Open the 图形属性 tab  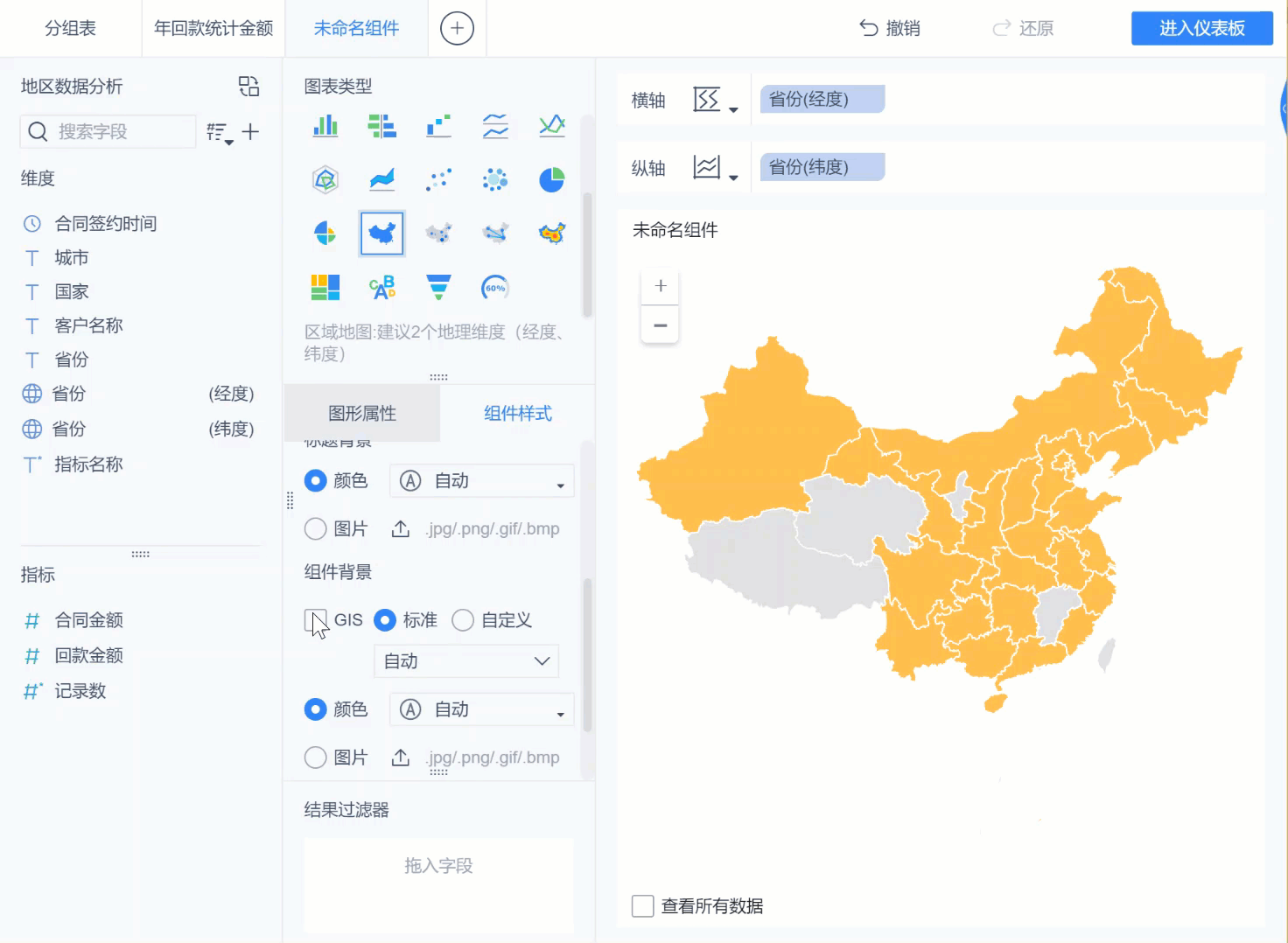pyautogui.click(x=362, y=413)
